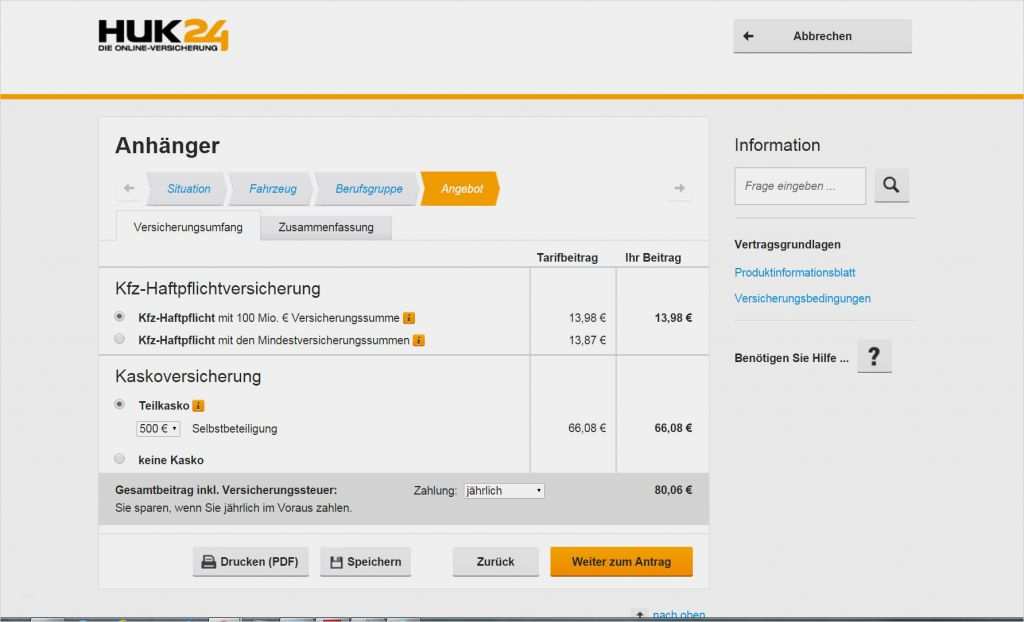The width and height of the screenshot is (1024, 622).
Task: Click the right arrow after Angebot step
Action: 680,188
